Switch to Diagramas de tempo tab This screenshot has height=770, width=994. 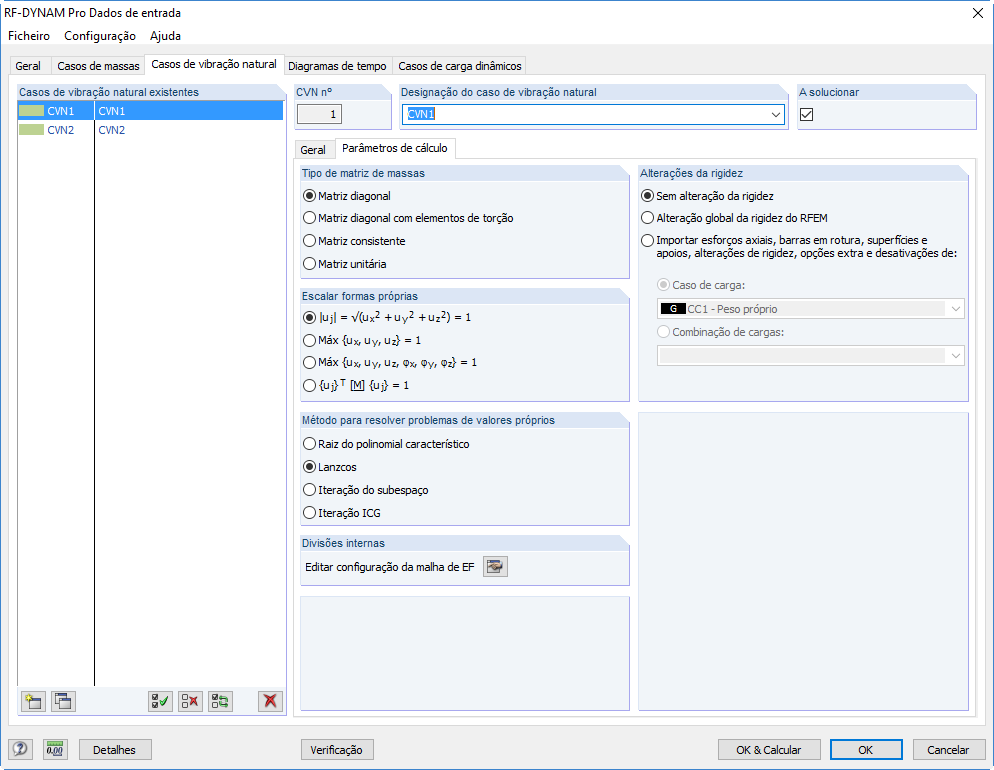click(337, 66)
